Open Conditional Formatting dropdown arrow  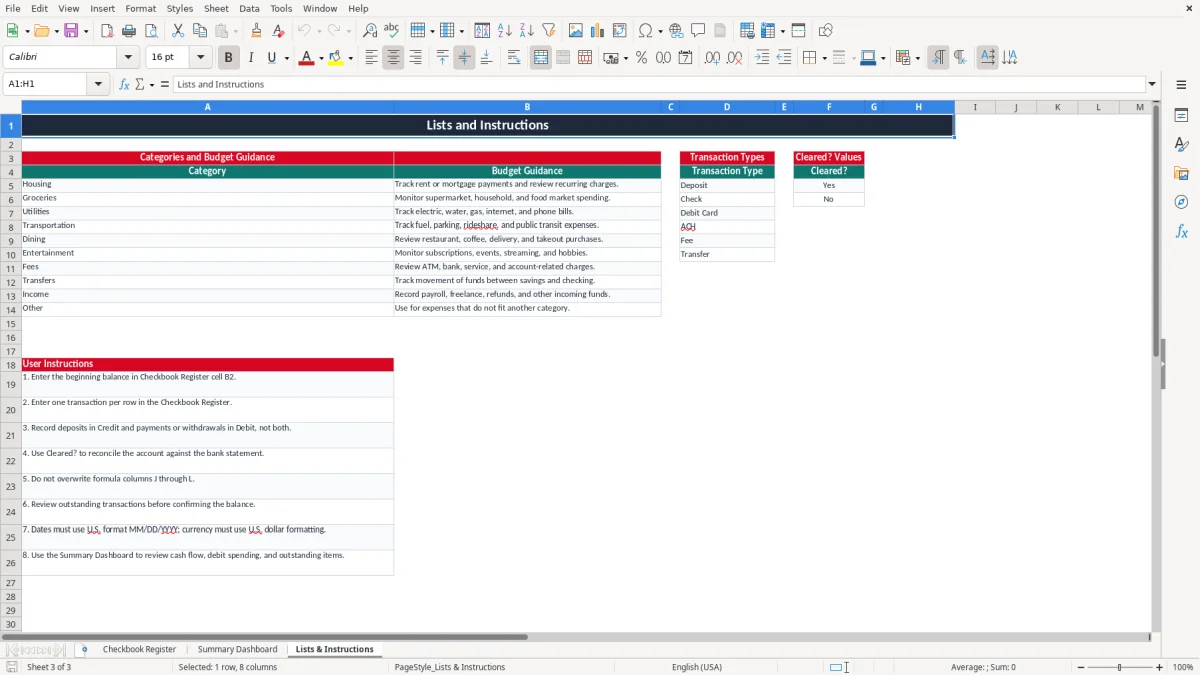(917, 58)
